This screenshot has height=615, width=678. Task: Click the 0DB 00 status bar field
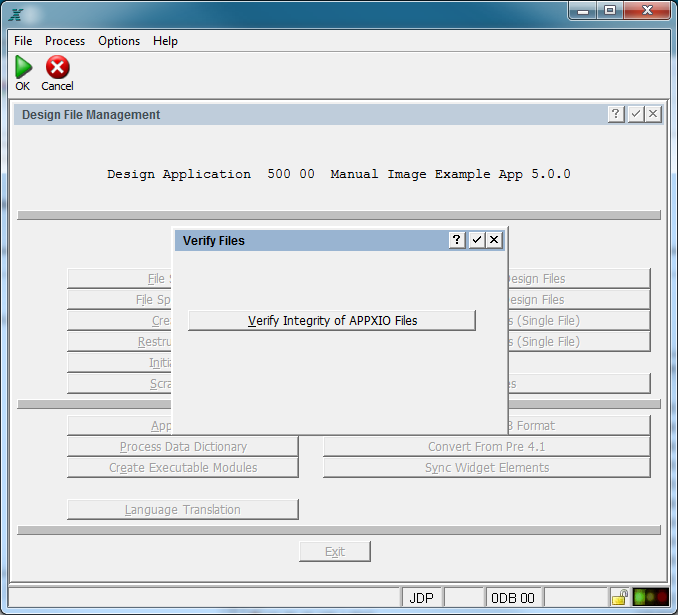pyautogui.click(x=513, y=598)
